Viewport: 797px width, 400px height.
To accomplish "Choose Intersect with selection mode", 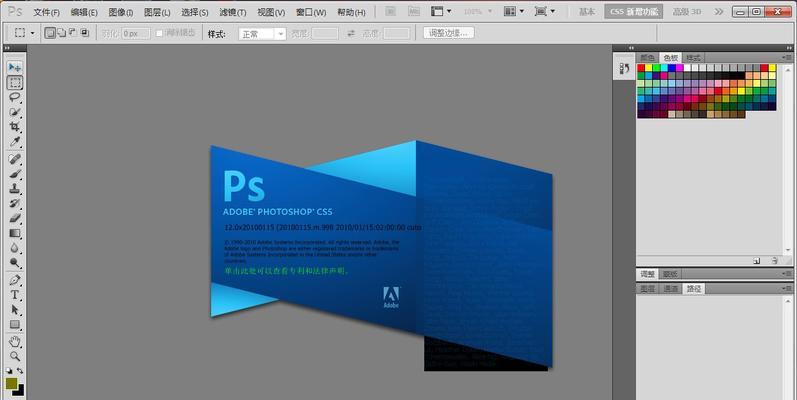I will (x=85, y=33).
